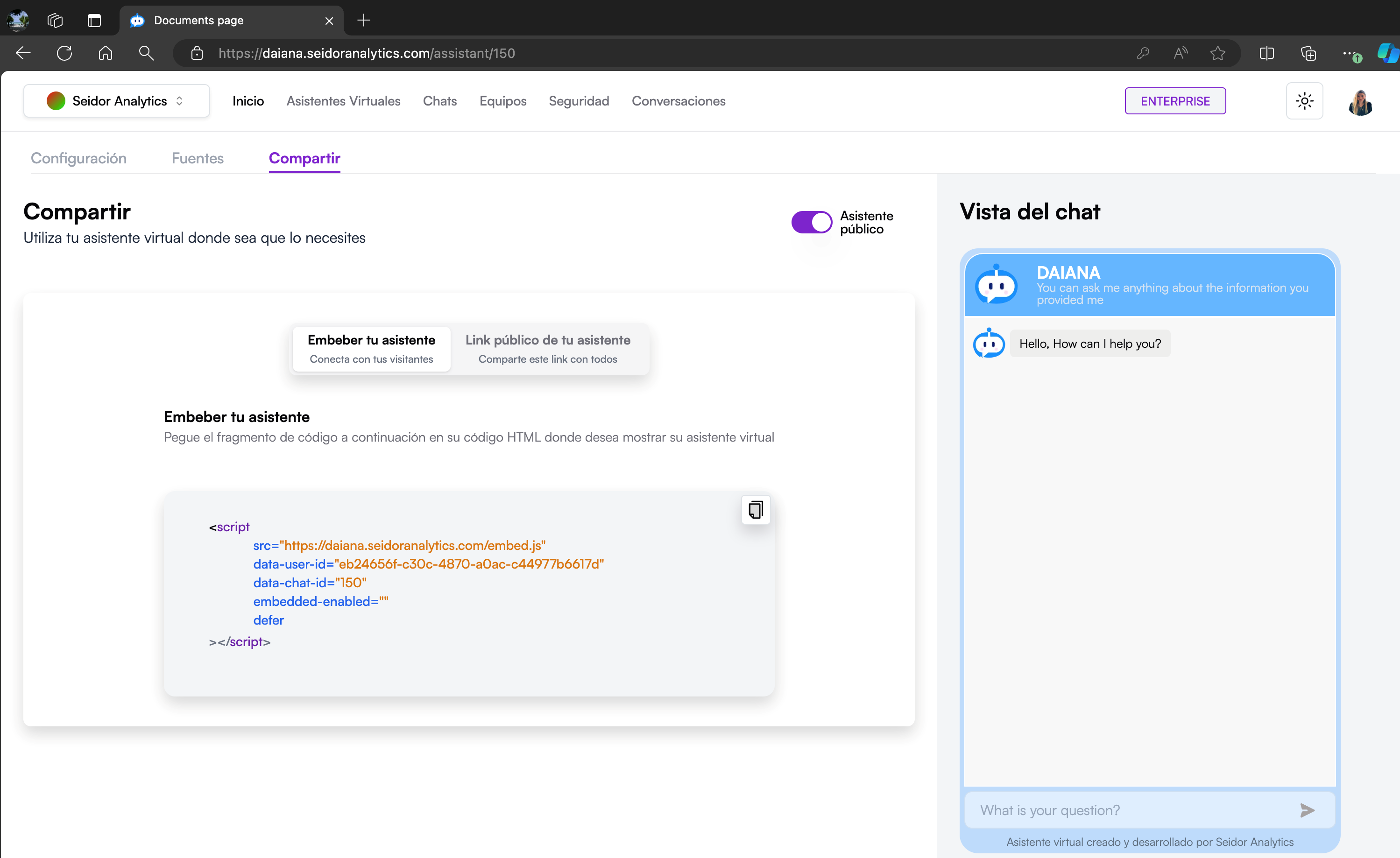
Task: Open the user profile avatar
Action: pyautogui.click(x=1360, y=102)
